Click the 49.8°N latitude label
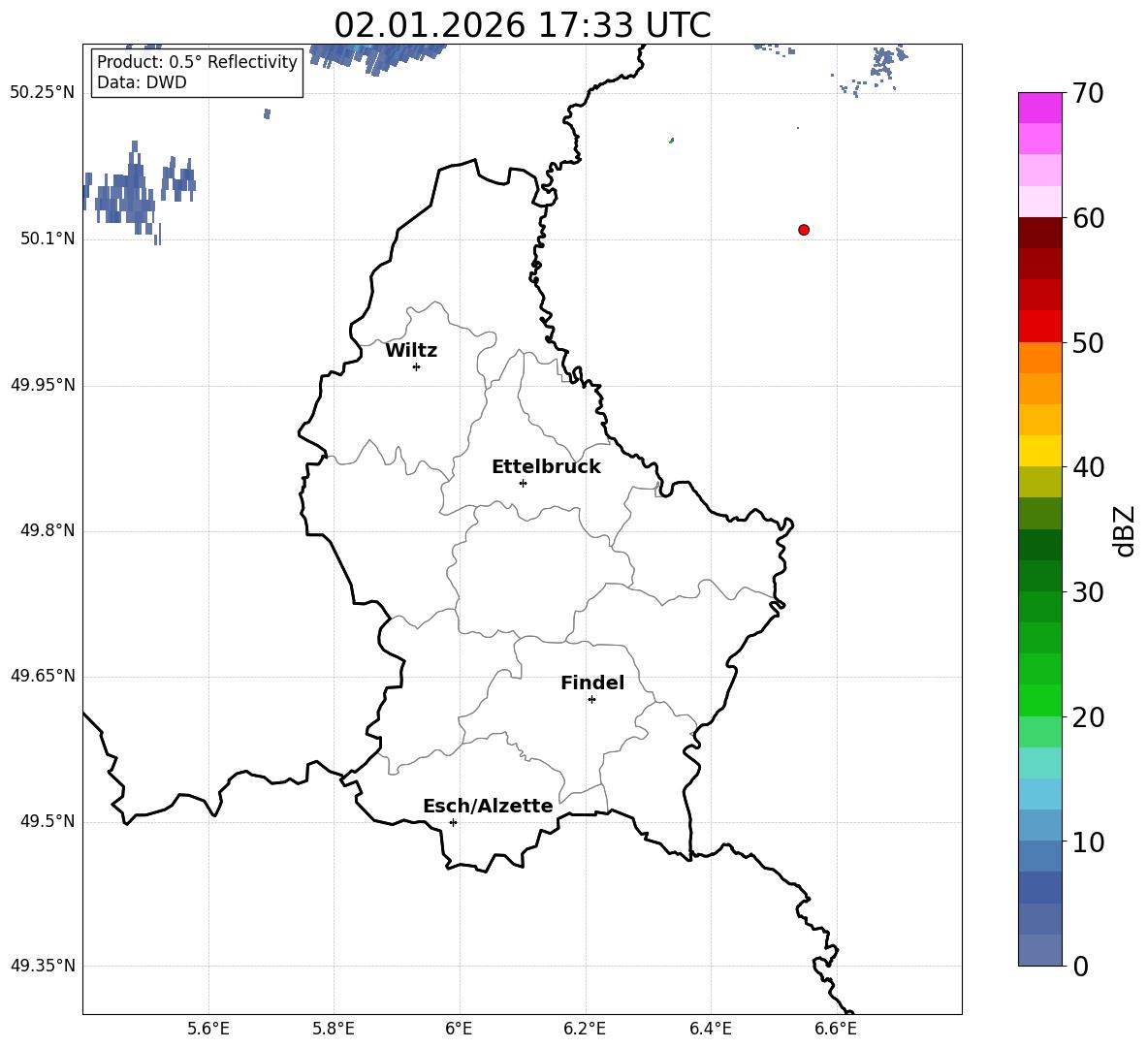1148x1048 pixels. [x=48, y=530]
